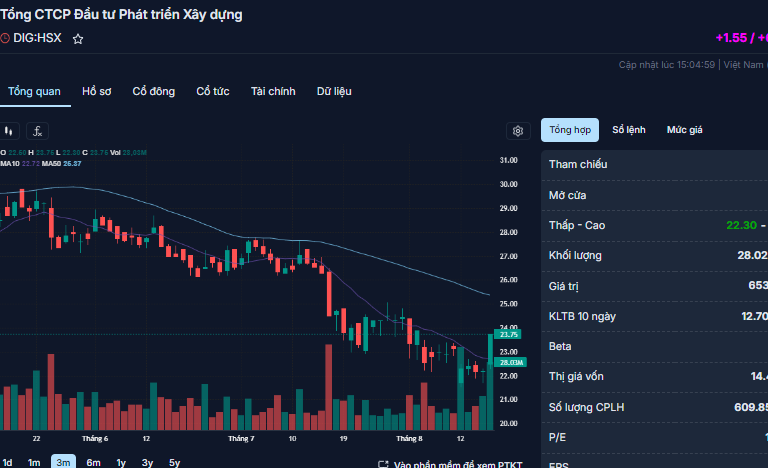Click the 'Tháng 7' date label on chart axis
768x468 pixels.
pyautogui.click(x=241, y=439)
